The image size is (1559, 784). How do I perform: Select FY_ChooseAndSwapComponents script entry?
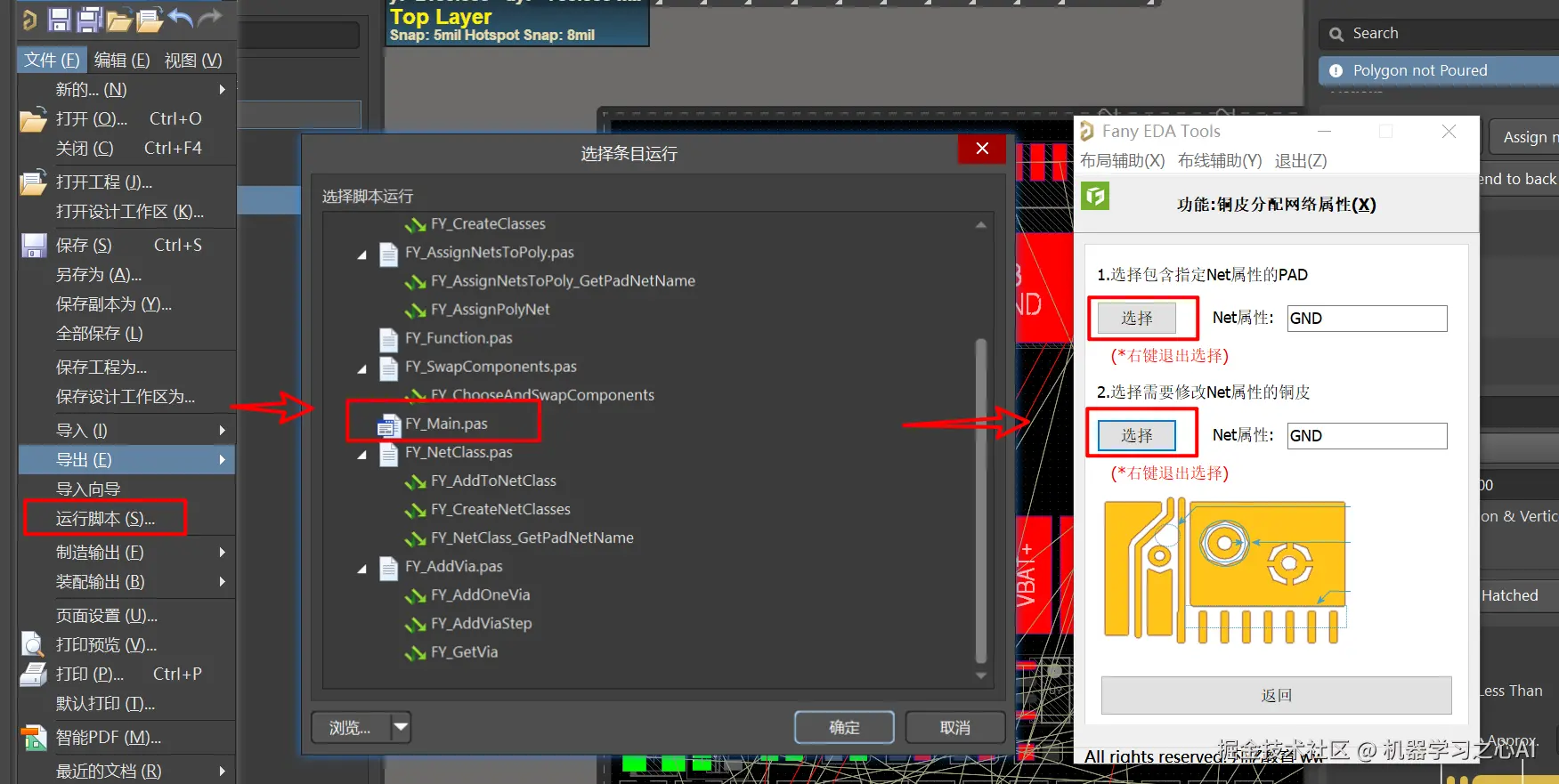[542, 396]
